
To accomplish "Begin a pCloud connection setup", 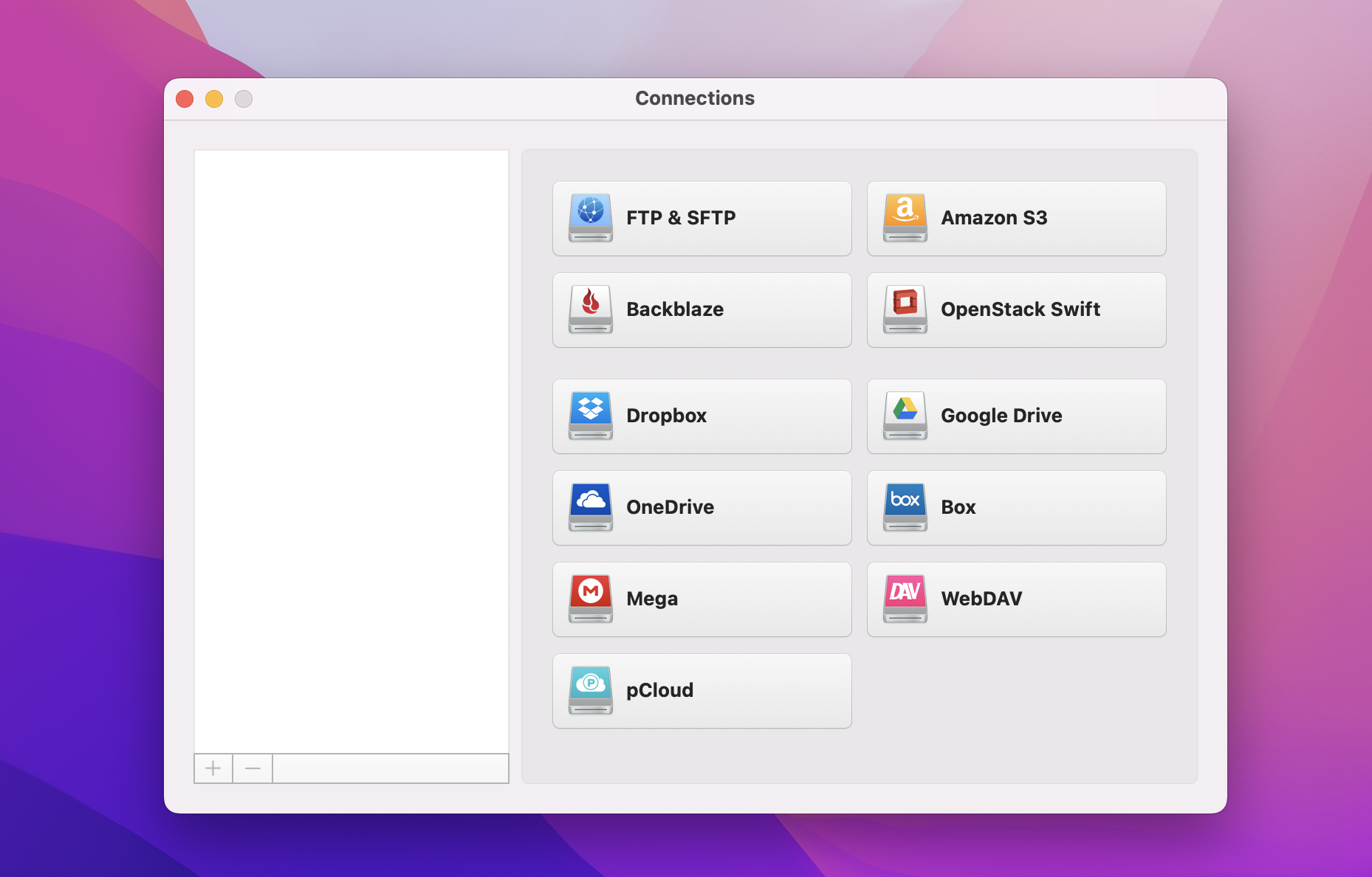I will [x=702, y=690].
